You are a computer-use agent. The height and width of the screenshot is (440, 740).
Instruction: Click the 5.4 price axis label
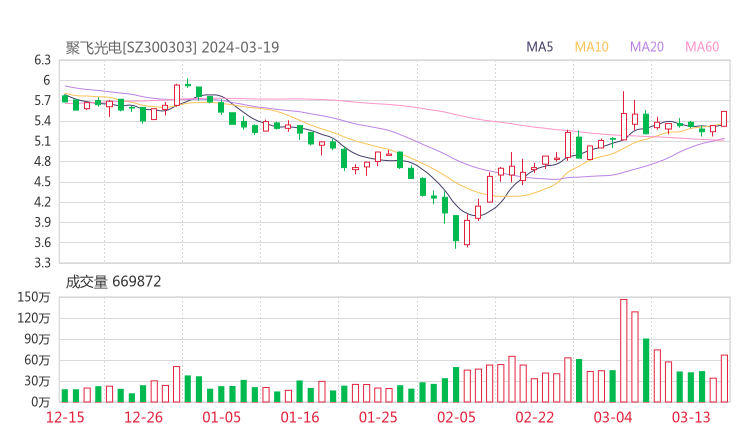click(x=42, y=121)
